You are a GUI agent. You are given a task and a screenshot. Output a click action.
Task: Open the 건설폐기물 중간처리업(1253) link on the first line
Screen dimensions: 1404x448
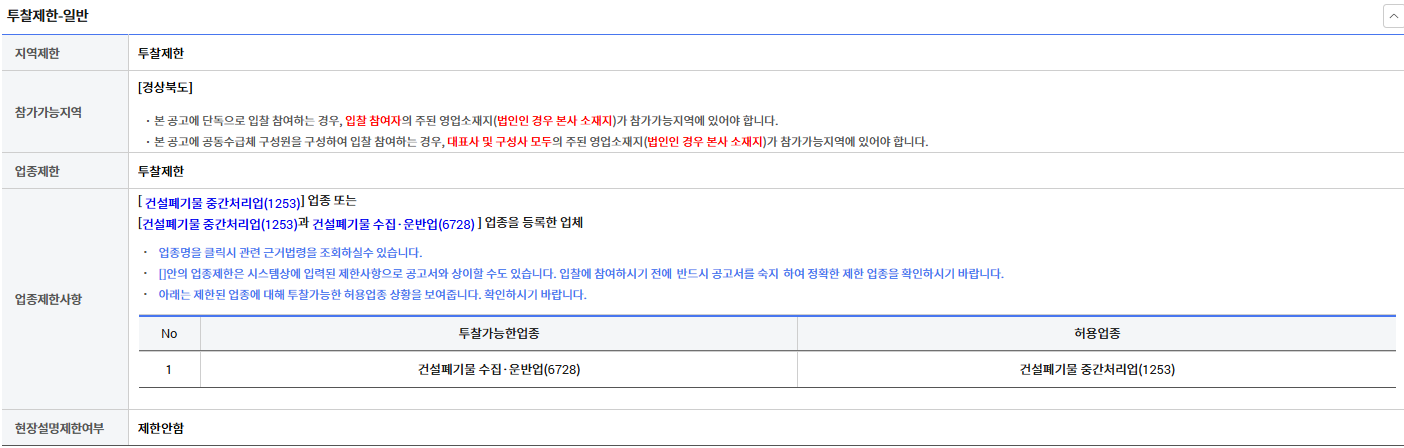point(222,202)
